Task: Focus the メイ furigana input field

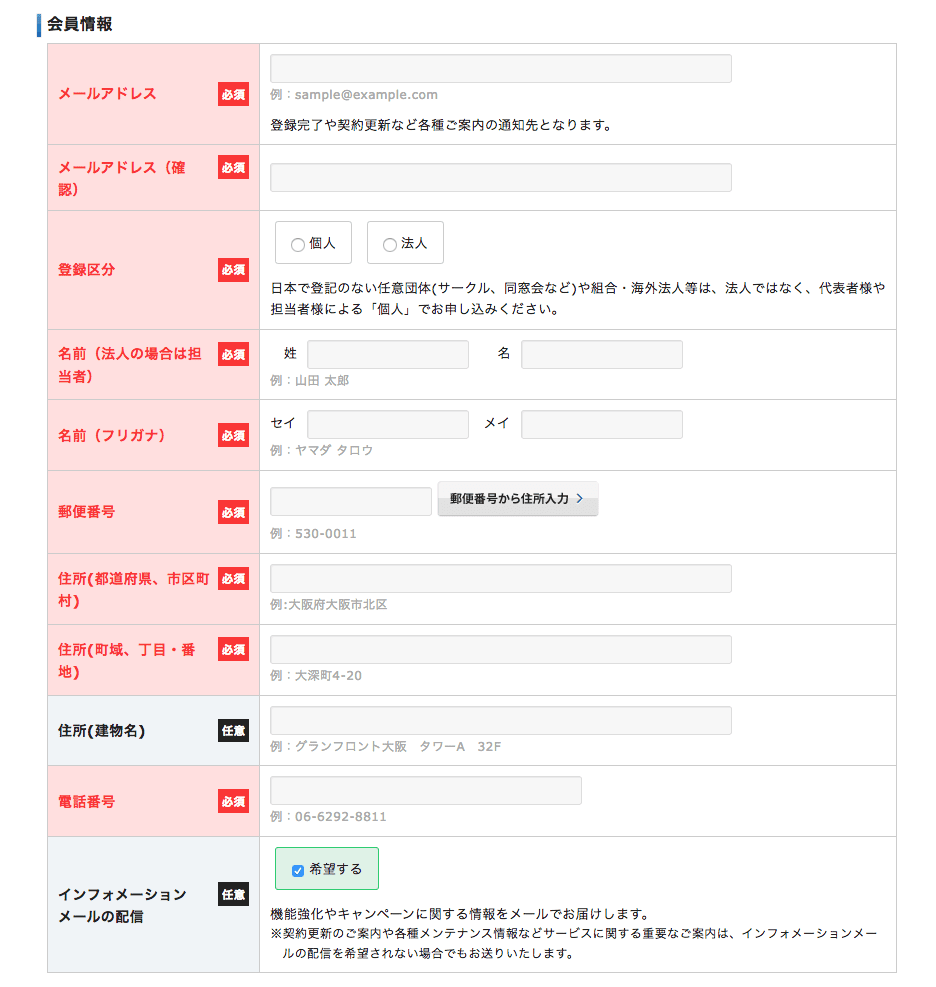Action: tap(602, 424)
